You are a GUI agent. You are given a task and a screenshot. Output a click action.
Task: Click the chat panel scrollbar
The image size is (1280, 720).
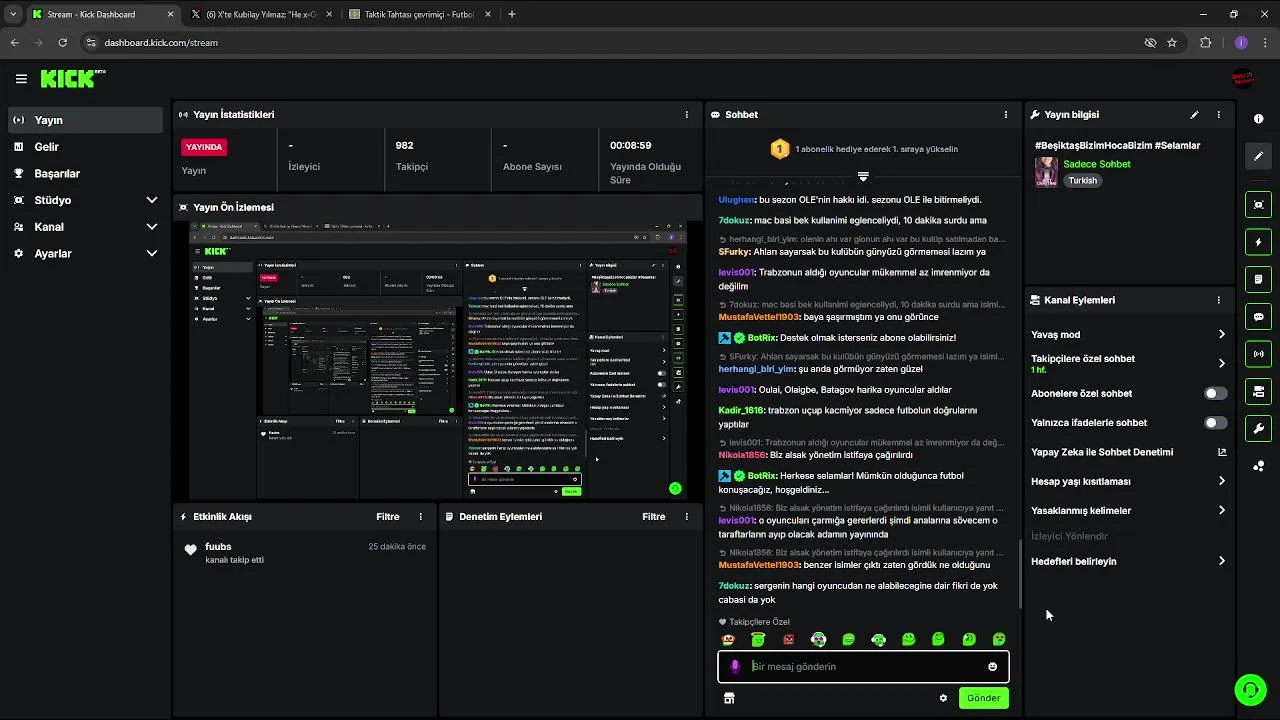(1020, 573)
